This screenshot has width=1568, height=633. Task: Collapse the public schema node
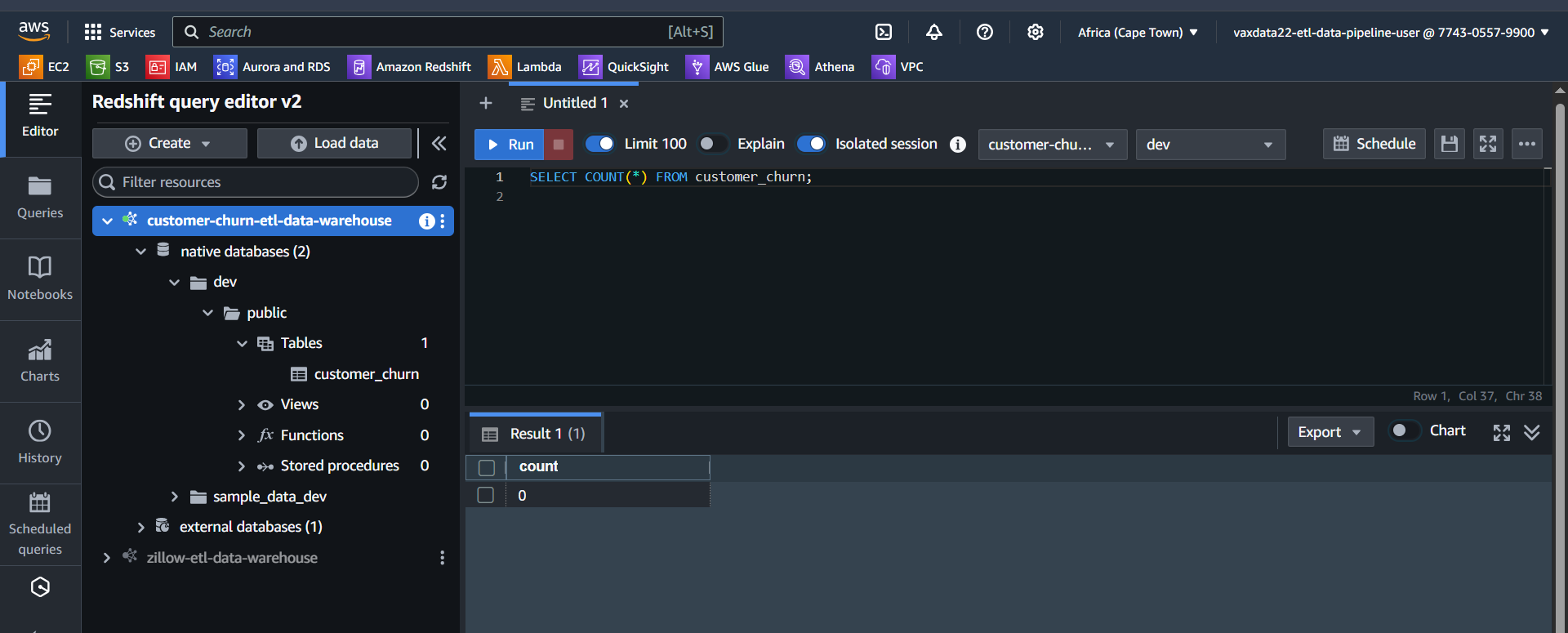[x=207, y=313]
